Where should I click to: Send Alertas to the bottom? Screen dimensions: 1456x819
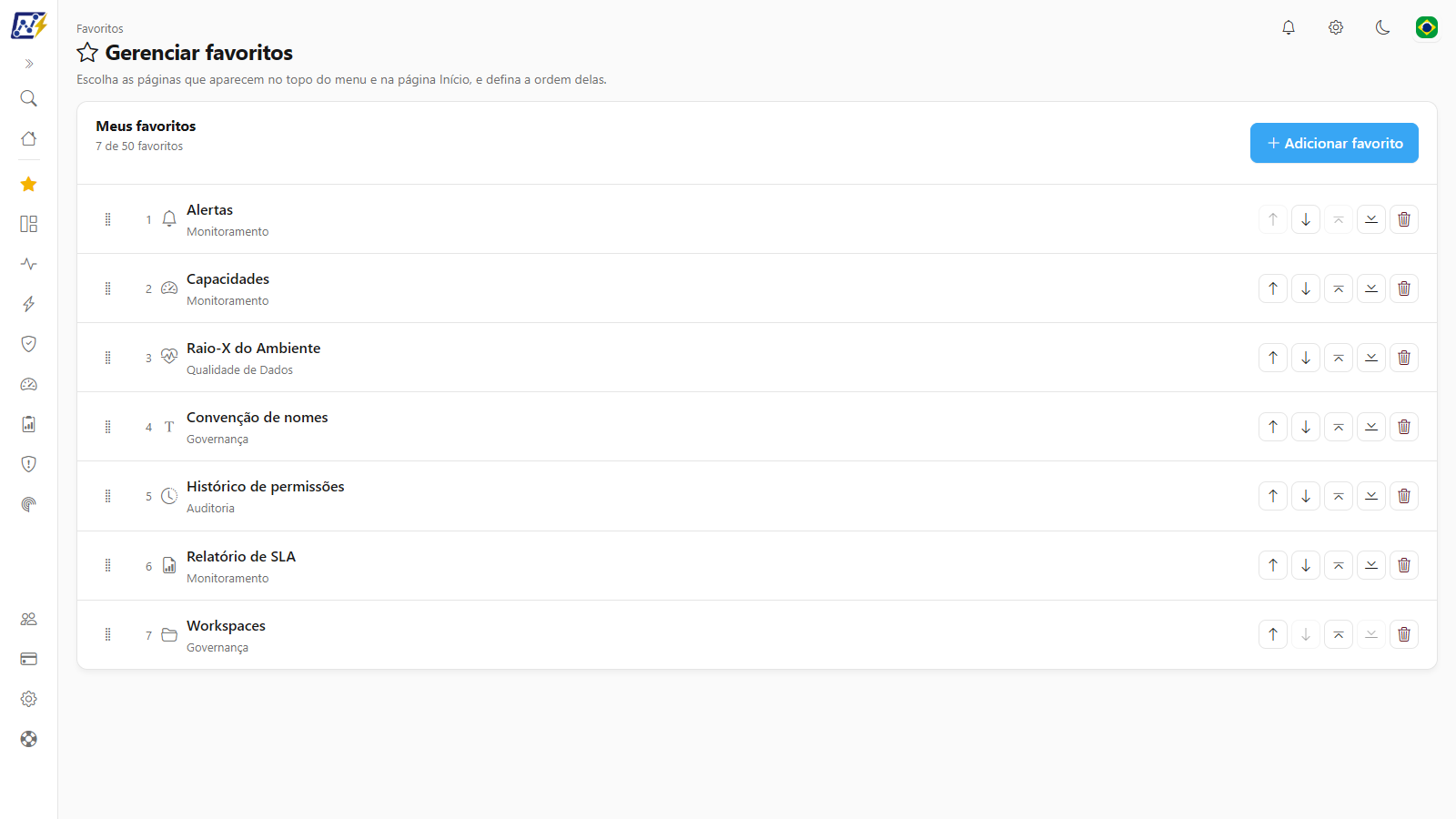(1371, 219)
